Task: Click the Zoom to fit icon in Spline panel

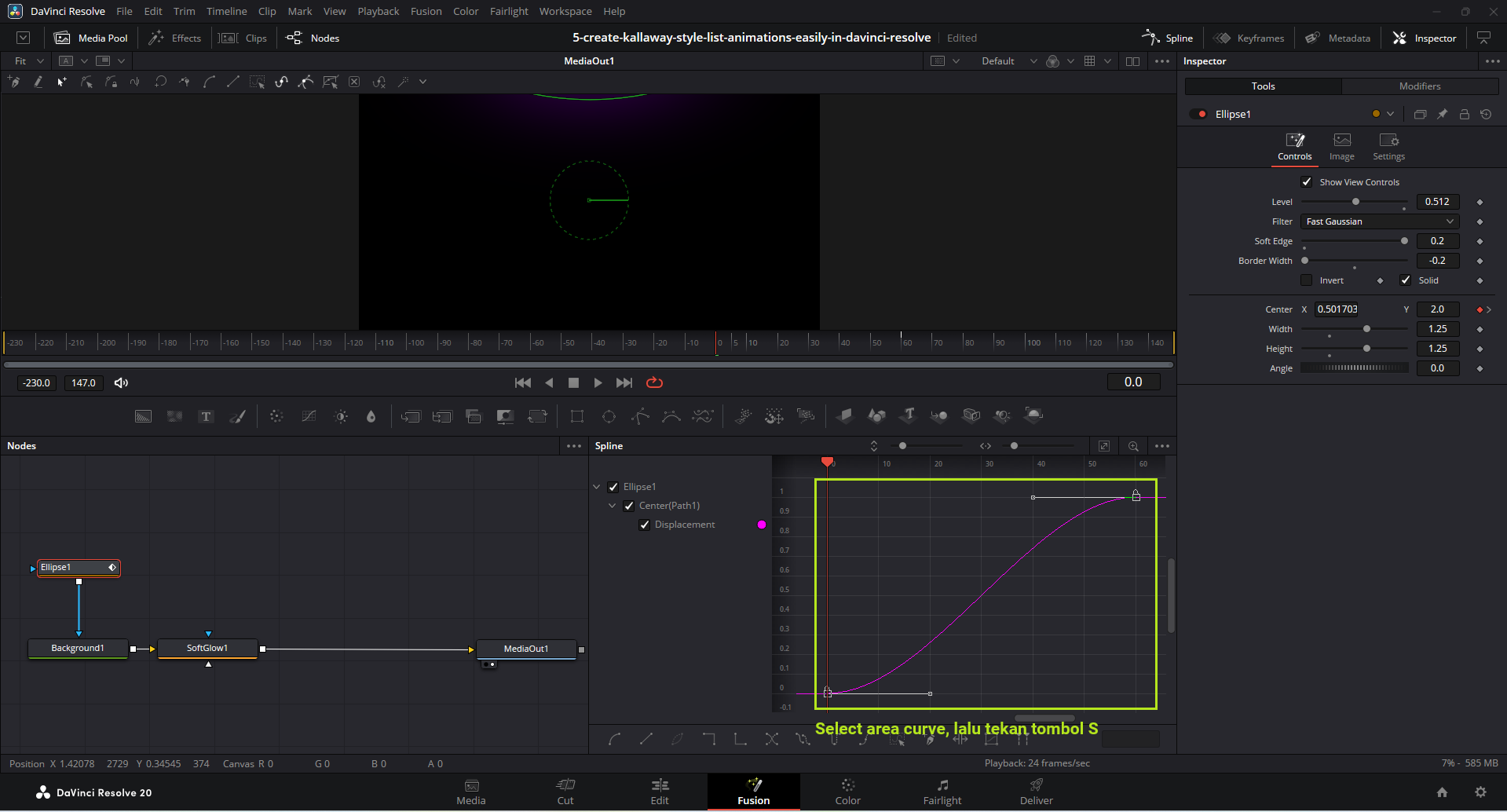Action: [x=1103, y=446]
